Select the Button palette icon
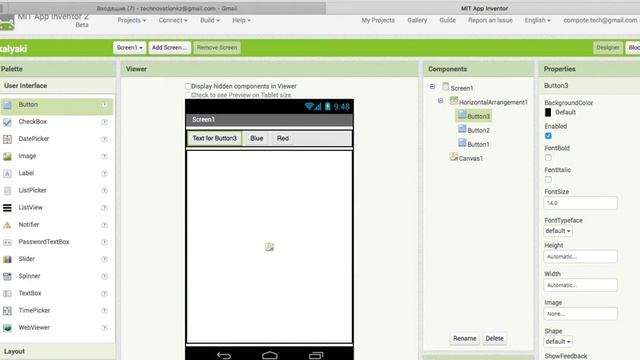The image size is (640, 360). 7,105
